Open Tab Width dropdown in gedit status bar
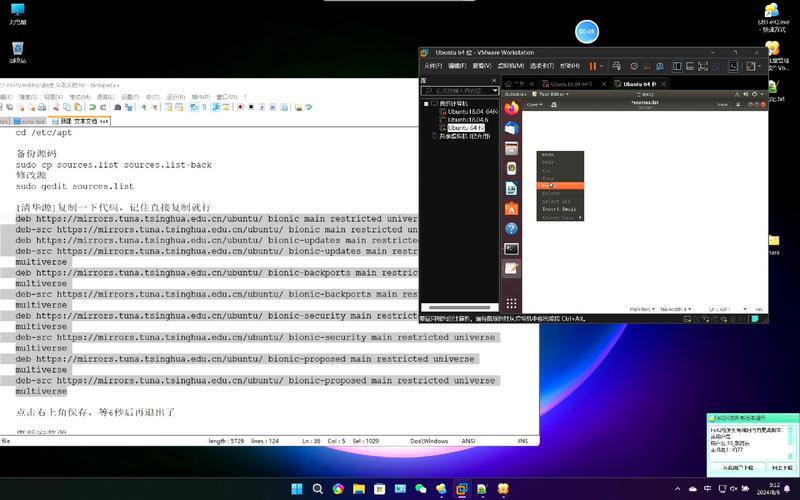 [x=676, y=309]
